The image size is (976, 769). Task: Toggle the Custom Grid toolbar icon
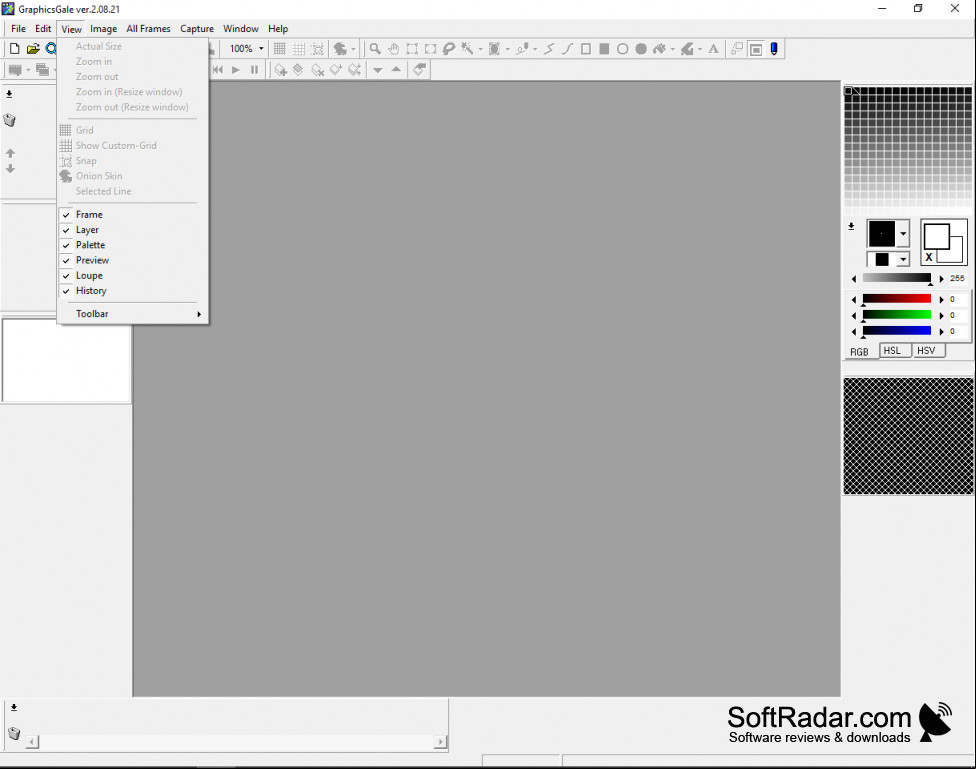299,49
